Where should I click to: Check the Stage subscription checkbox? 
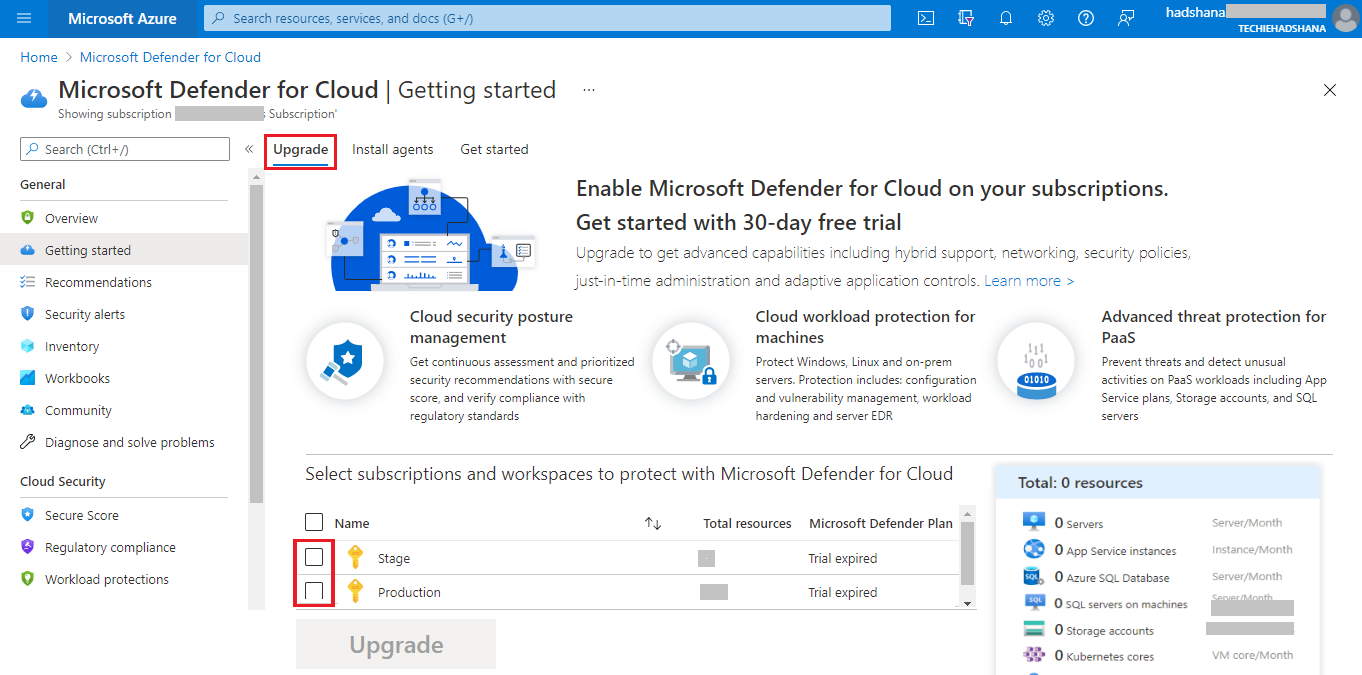click(x=314, y=557)
